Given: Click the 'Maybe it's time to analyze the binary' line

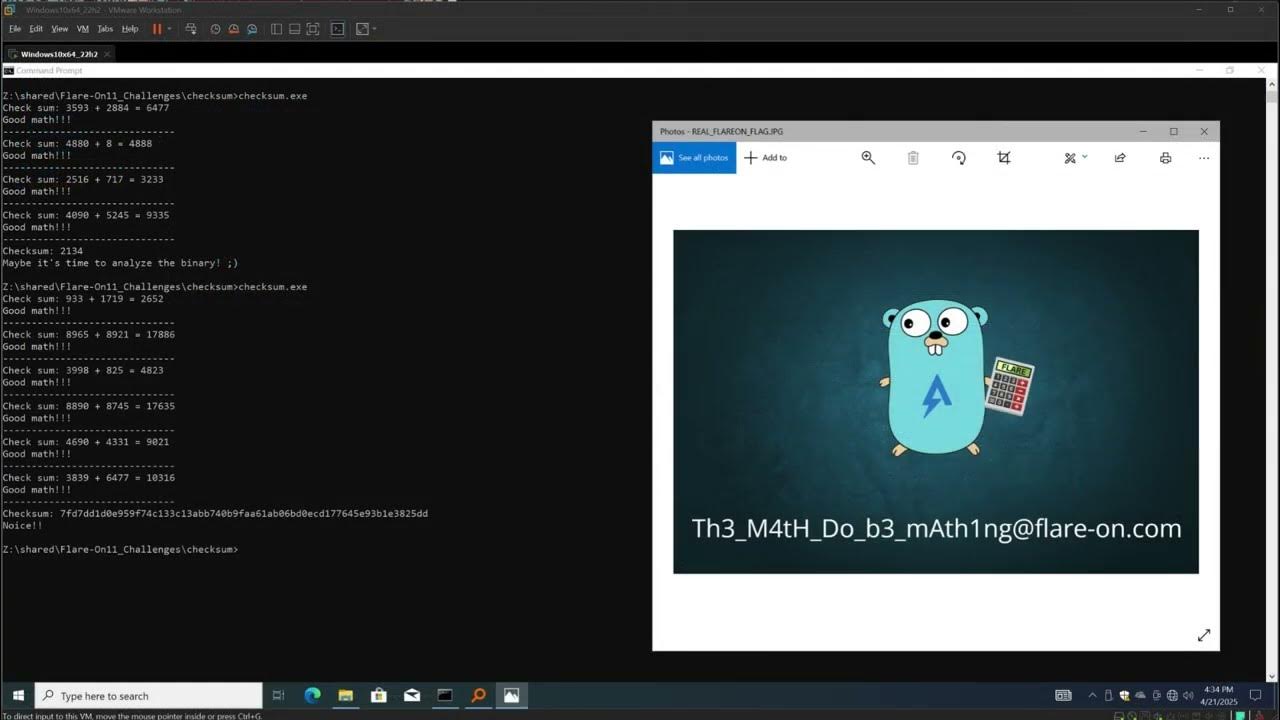Looking at the screenshot, I should click(x=120, y=263).
